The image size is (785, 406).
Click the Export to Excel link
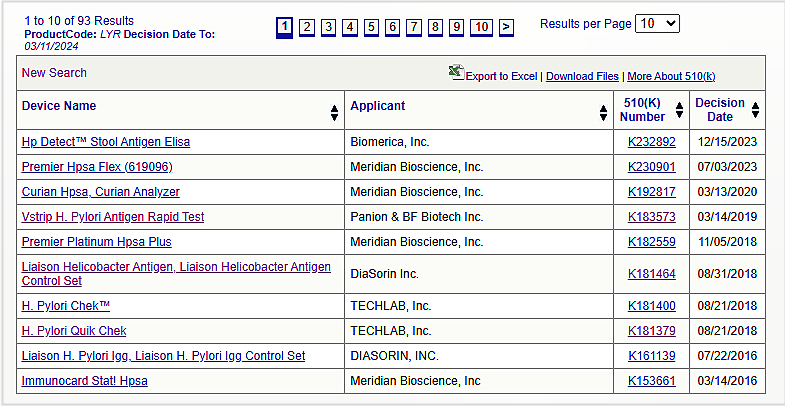501,76
